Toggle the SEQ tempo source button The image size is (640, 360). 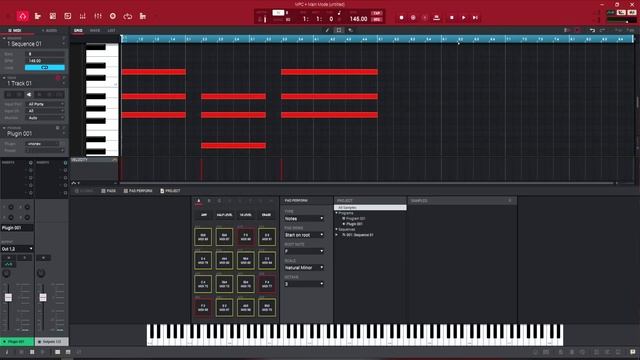376,19
